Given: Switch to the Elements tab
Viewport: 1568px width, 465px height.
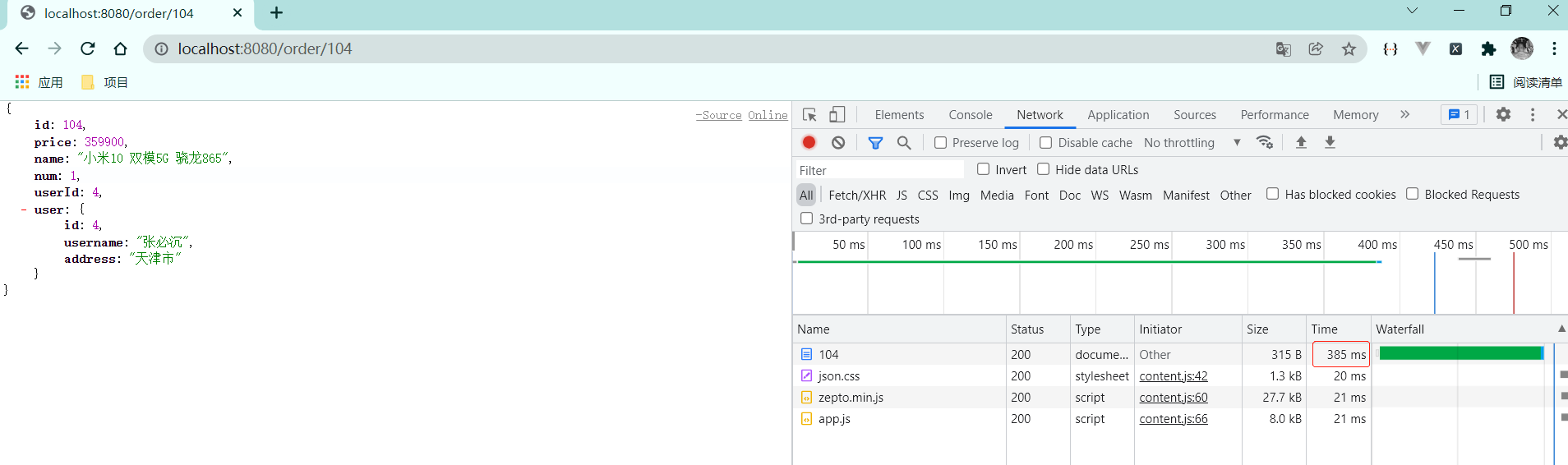Looking at the screenshot, I should [x=899, y=115].
